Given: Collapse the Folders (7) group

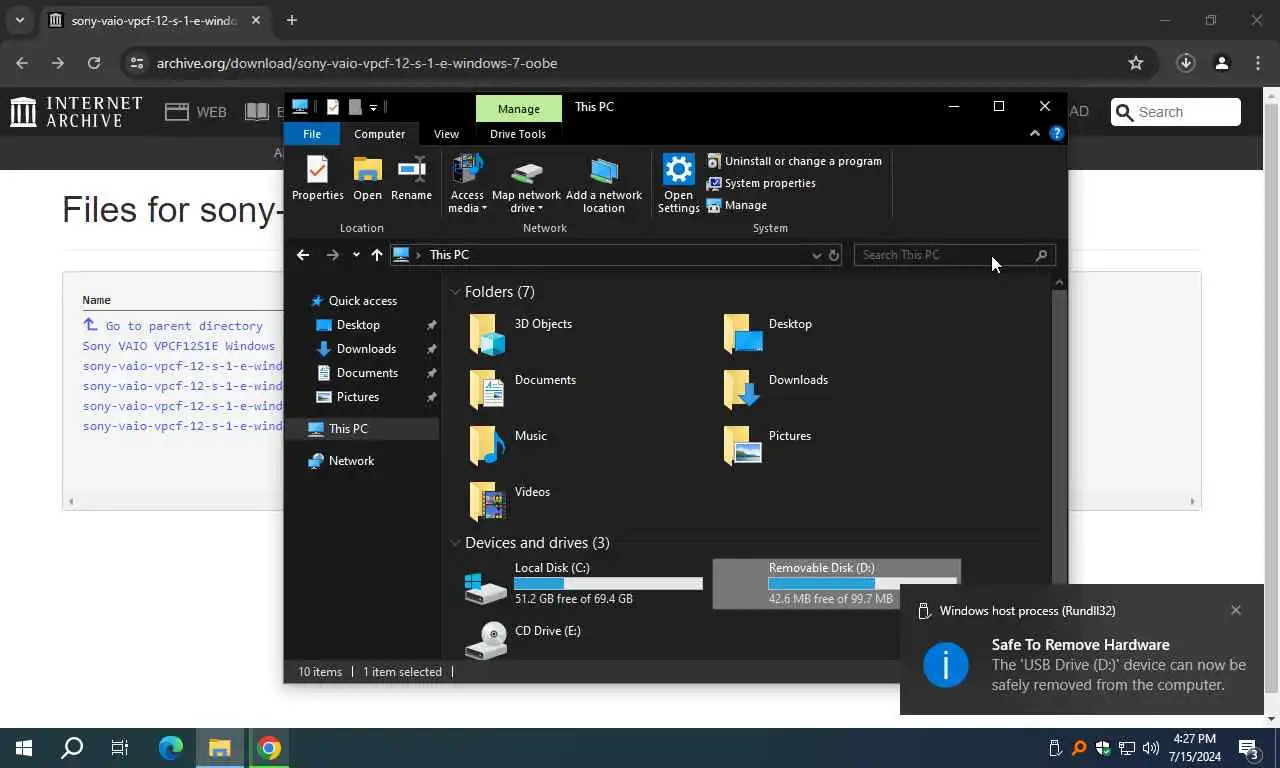Looking at the screenshot, I should (455, 292).
